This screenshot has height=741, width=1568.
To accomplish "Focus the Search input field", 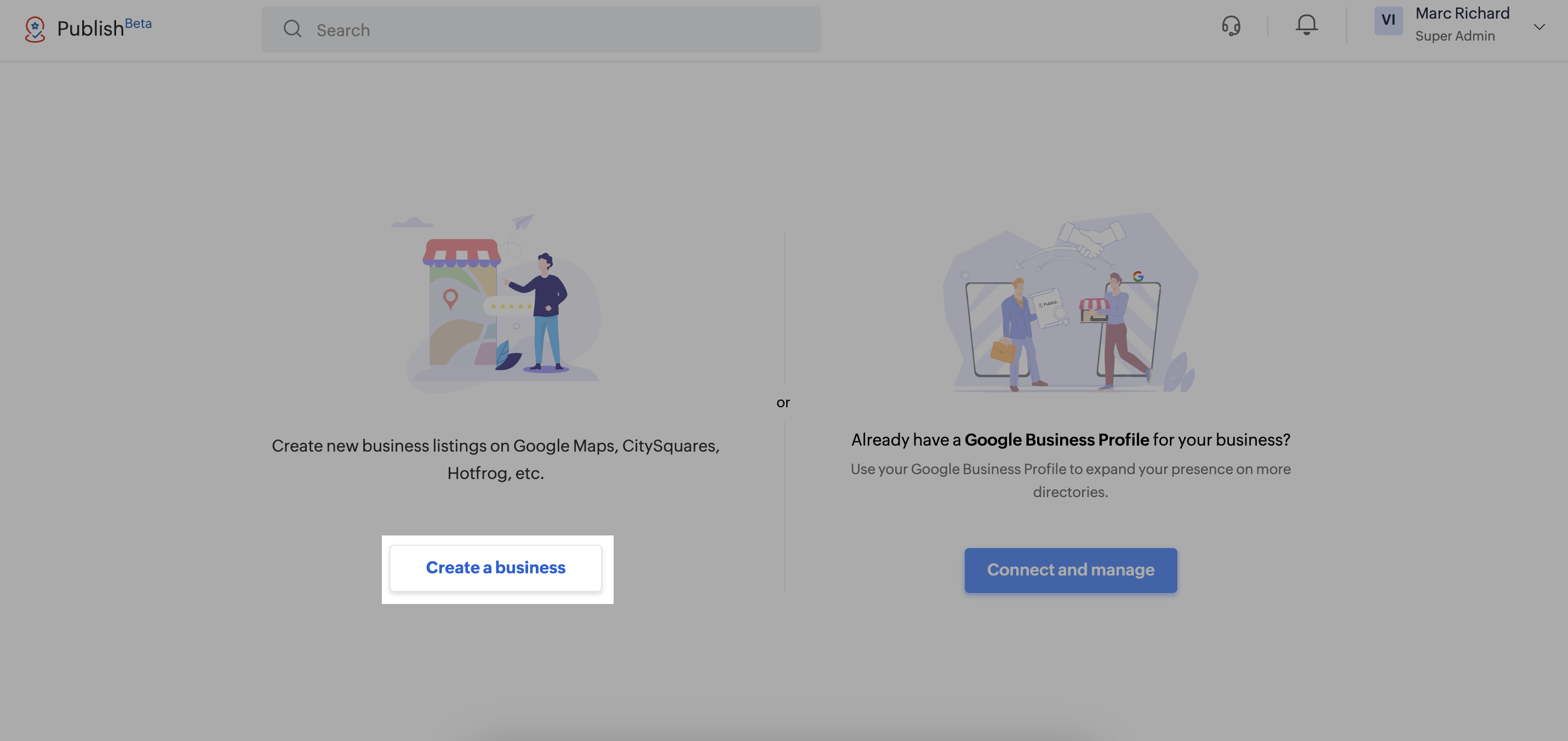I will pyautogui.click(x=541, y=29).
